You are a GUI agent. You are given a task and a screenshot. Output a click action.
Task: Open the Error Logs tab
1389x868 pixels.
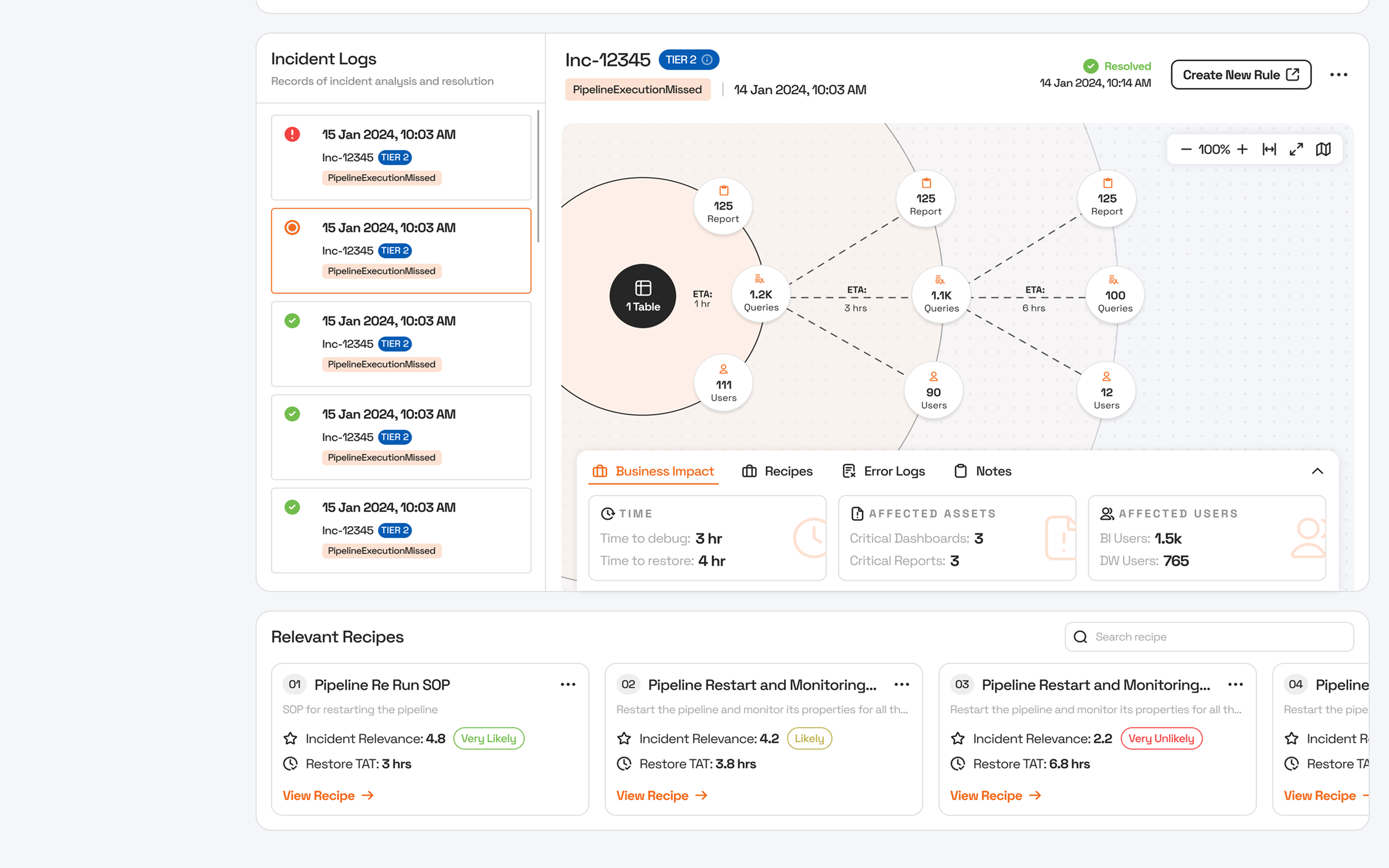click(x=884, y=471)
